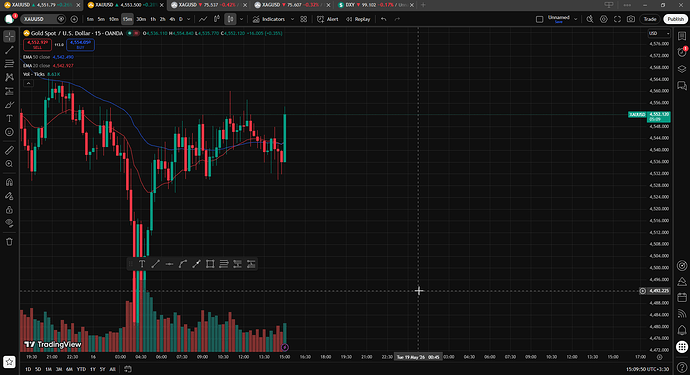Open the Trade panel button

tap(650, 19)
